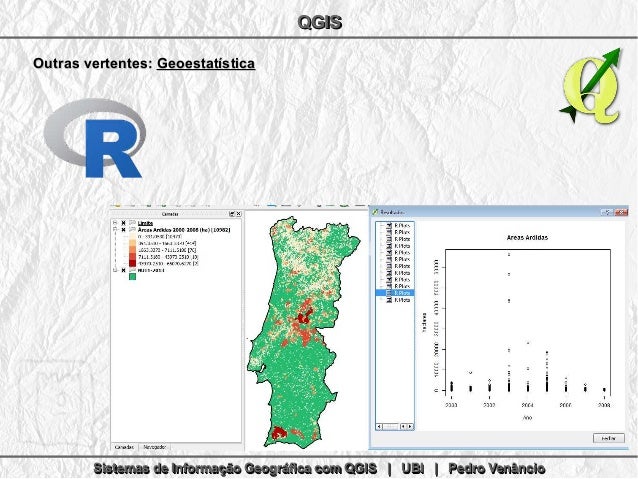638x479 pixels.
Task: Toggle visibility of the bottom green layer
Action: click(123, 270)
